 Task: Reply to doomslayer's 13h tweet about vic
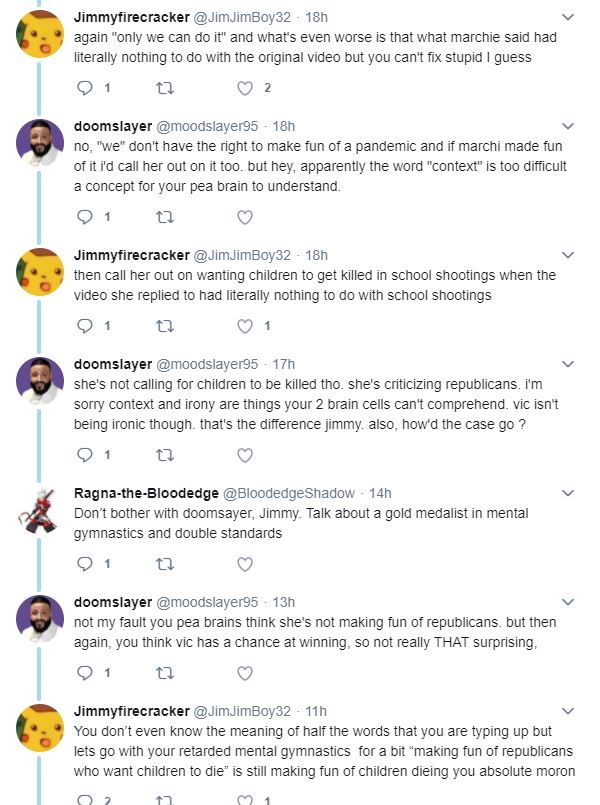tap(85, 673)
